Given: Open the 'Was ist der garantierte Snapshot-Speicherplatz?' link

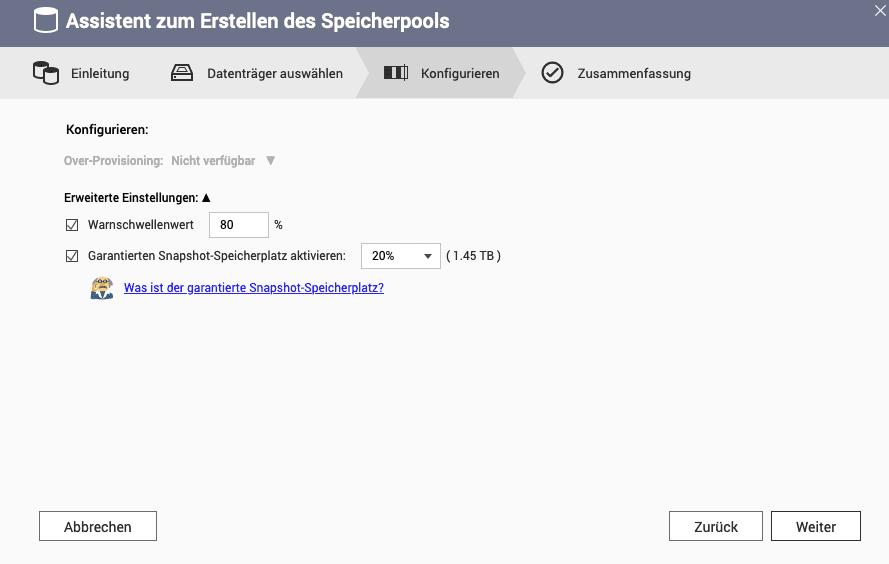Looking at the screenshot, I should click(254, 288).
